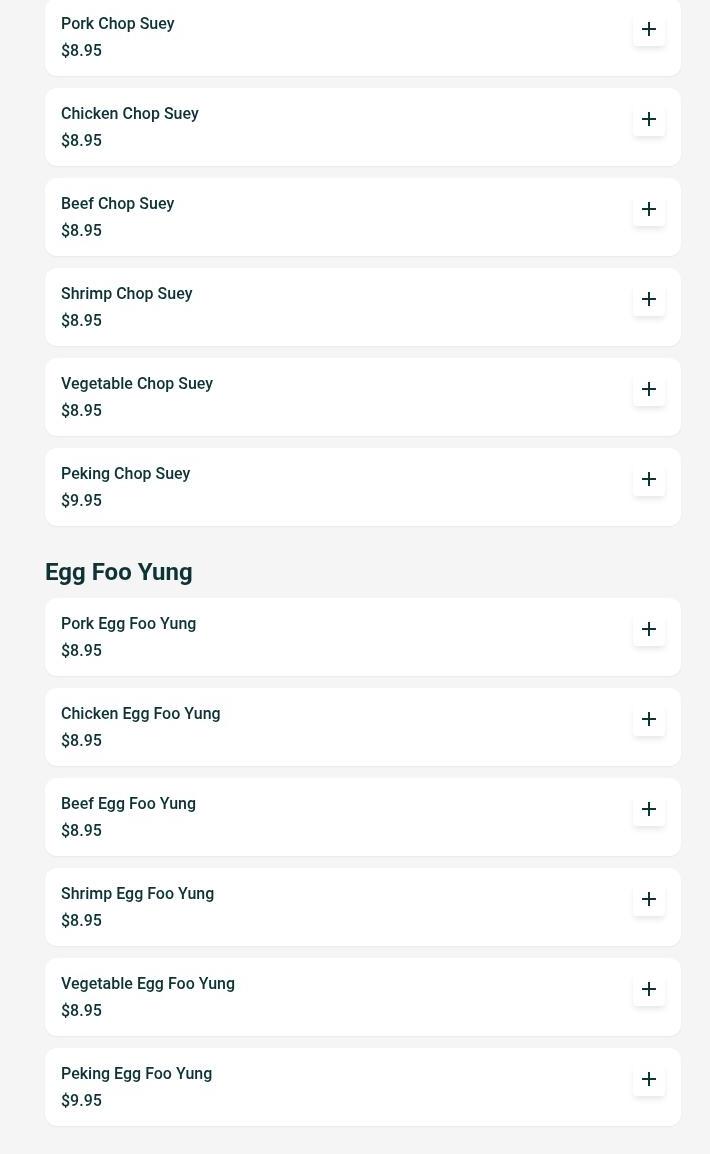The height and width of the screenshot is (1154, 710).
Task: Add Peking Chop Suey with plus icon
Action: click(648, 479)
